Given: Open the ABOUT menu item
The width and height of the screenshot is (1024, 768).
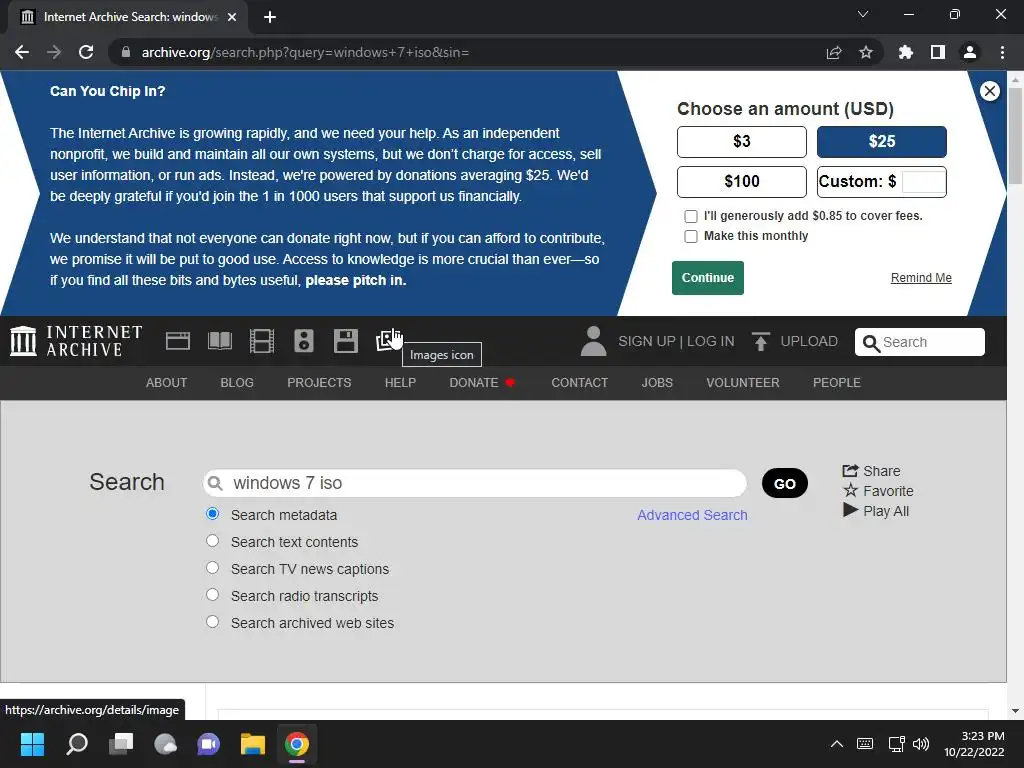Looking at the screenshot, I should click(167, 383).
